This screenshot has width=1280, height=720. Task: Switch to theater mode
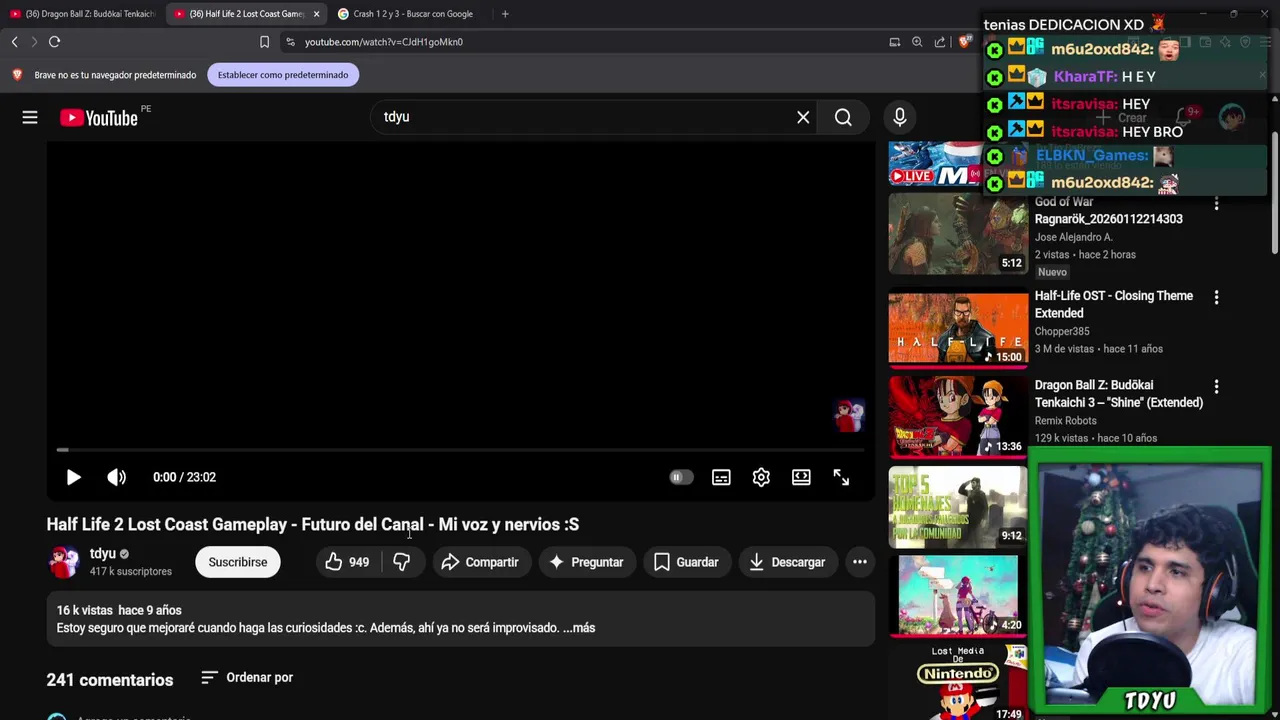pyautogui.click(x=801, y=478)
